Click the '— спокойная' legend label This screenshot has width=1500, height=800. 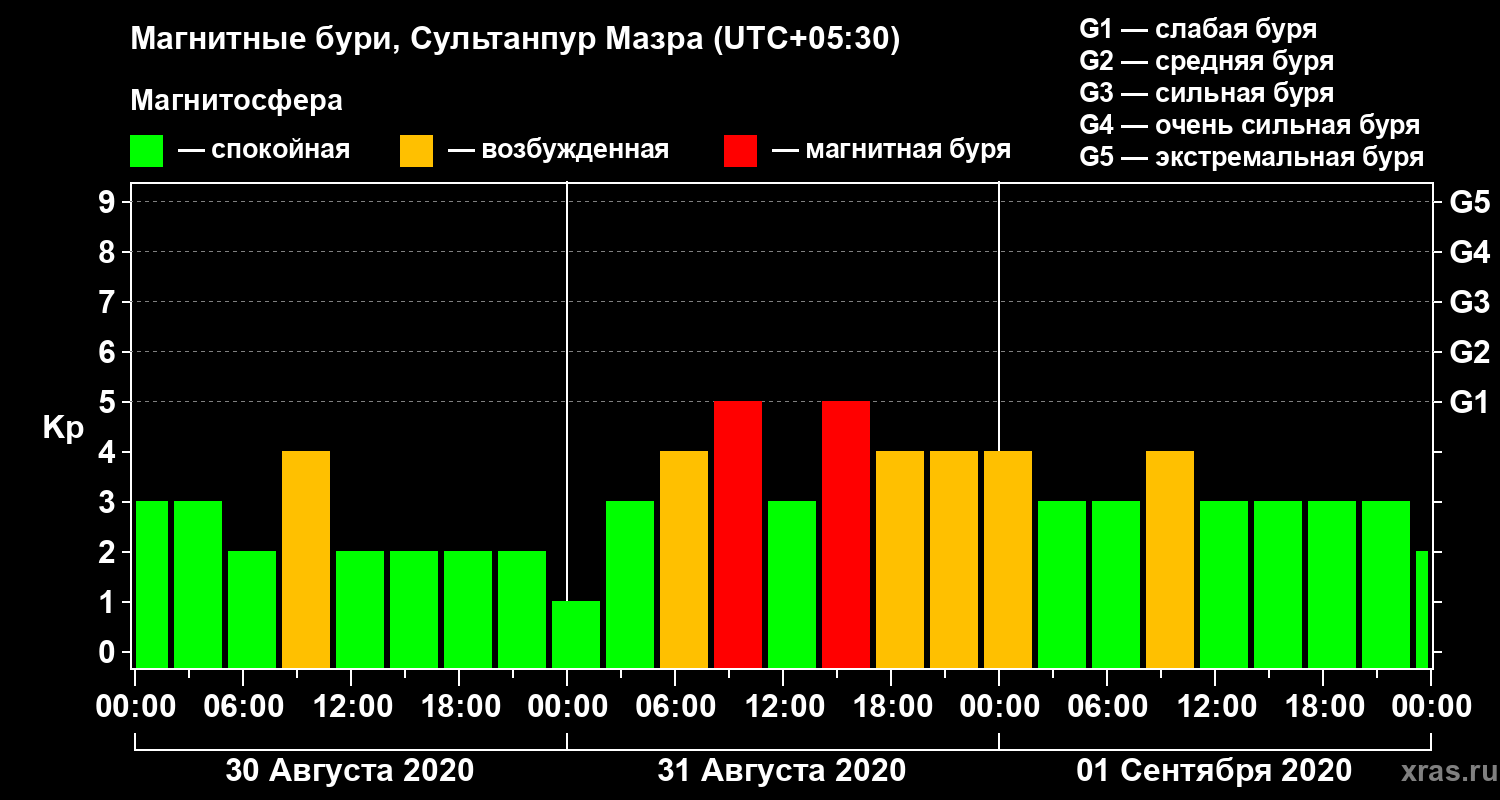coord(264,150)
